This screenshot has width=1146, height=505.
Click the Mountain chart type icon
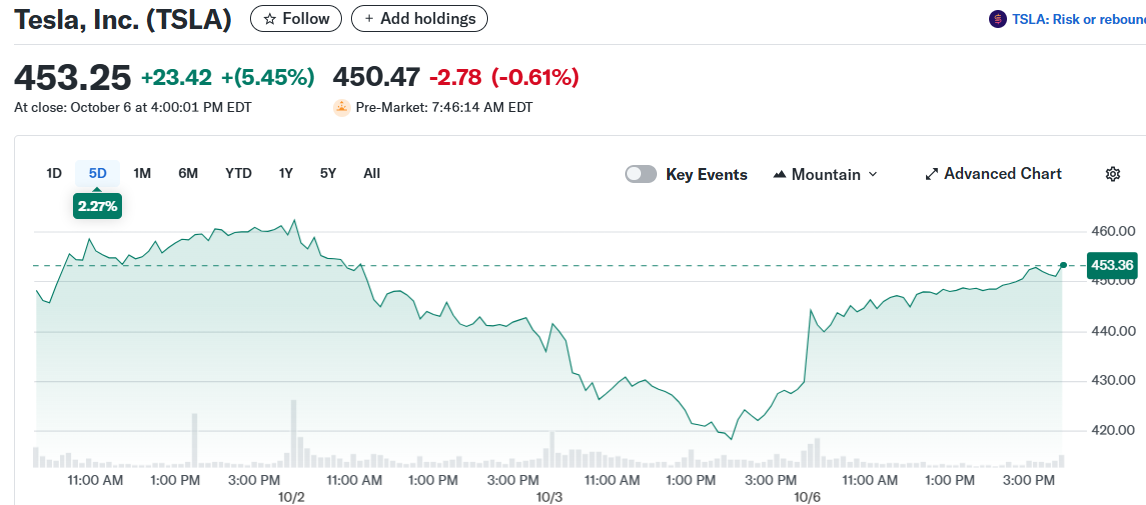click(780, 174)
